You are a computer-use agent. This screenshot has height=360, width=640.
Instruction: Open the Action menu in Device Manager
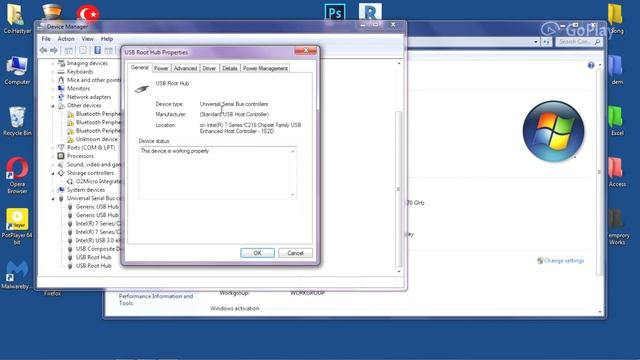[x=66, y=39]
